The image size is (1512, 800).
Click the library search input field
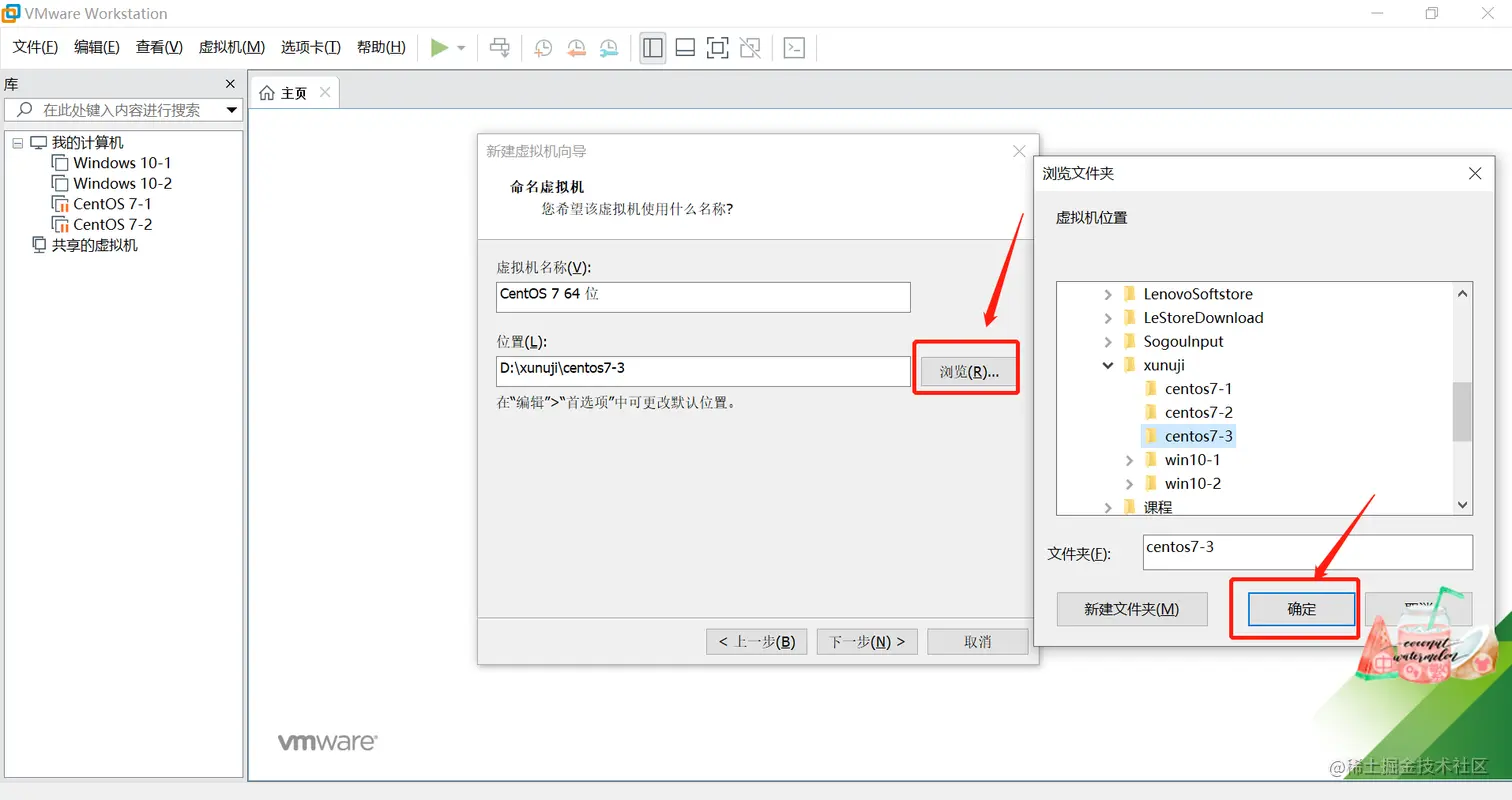click(122, 110)
